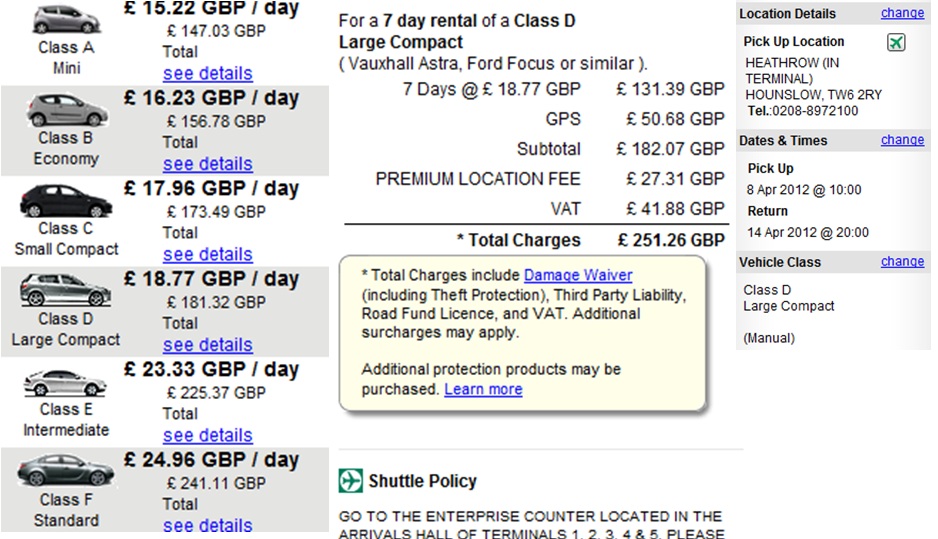Click the Class F Standard car image
Viewport: 938px width, 539px height.
tap(66, 470)
